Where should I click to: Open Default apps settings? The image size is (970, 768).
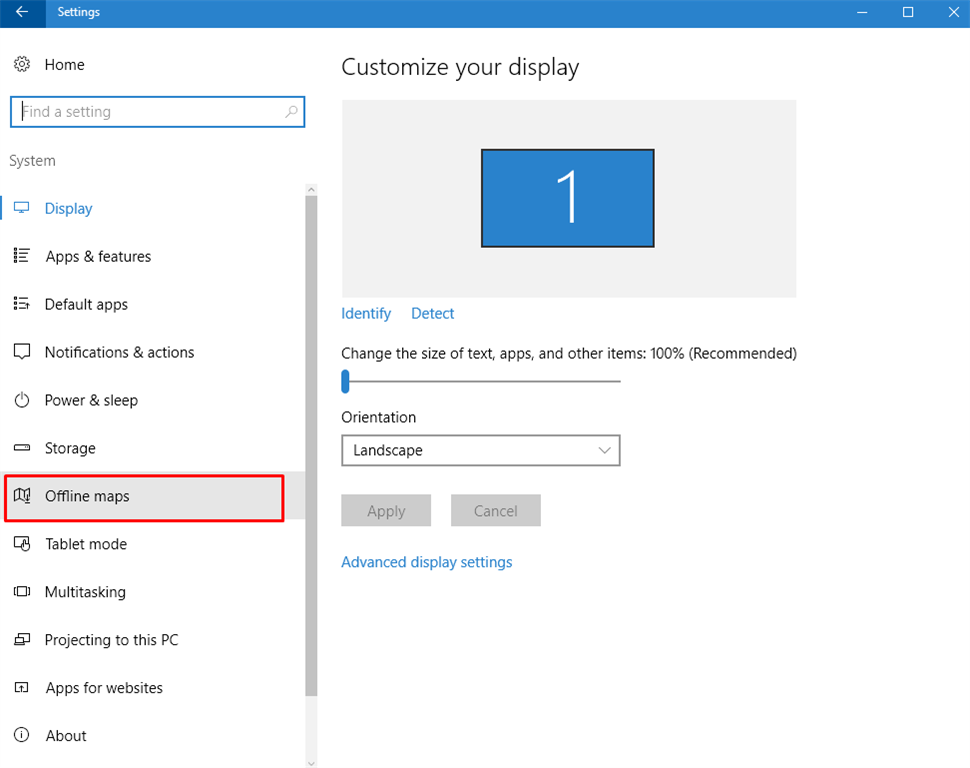pos(86,304)
